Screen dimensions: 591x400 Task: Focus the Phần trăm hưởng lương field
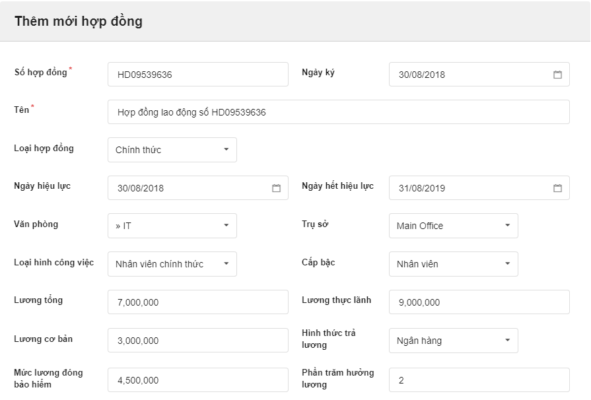pos(479,380)
